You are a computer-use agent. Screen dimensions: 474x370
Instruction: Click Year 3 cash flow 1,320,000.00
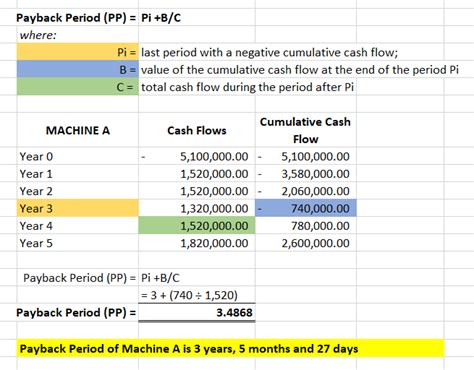coord(197,208)
